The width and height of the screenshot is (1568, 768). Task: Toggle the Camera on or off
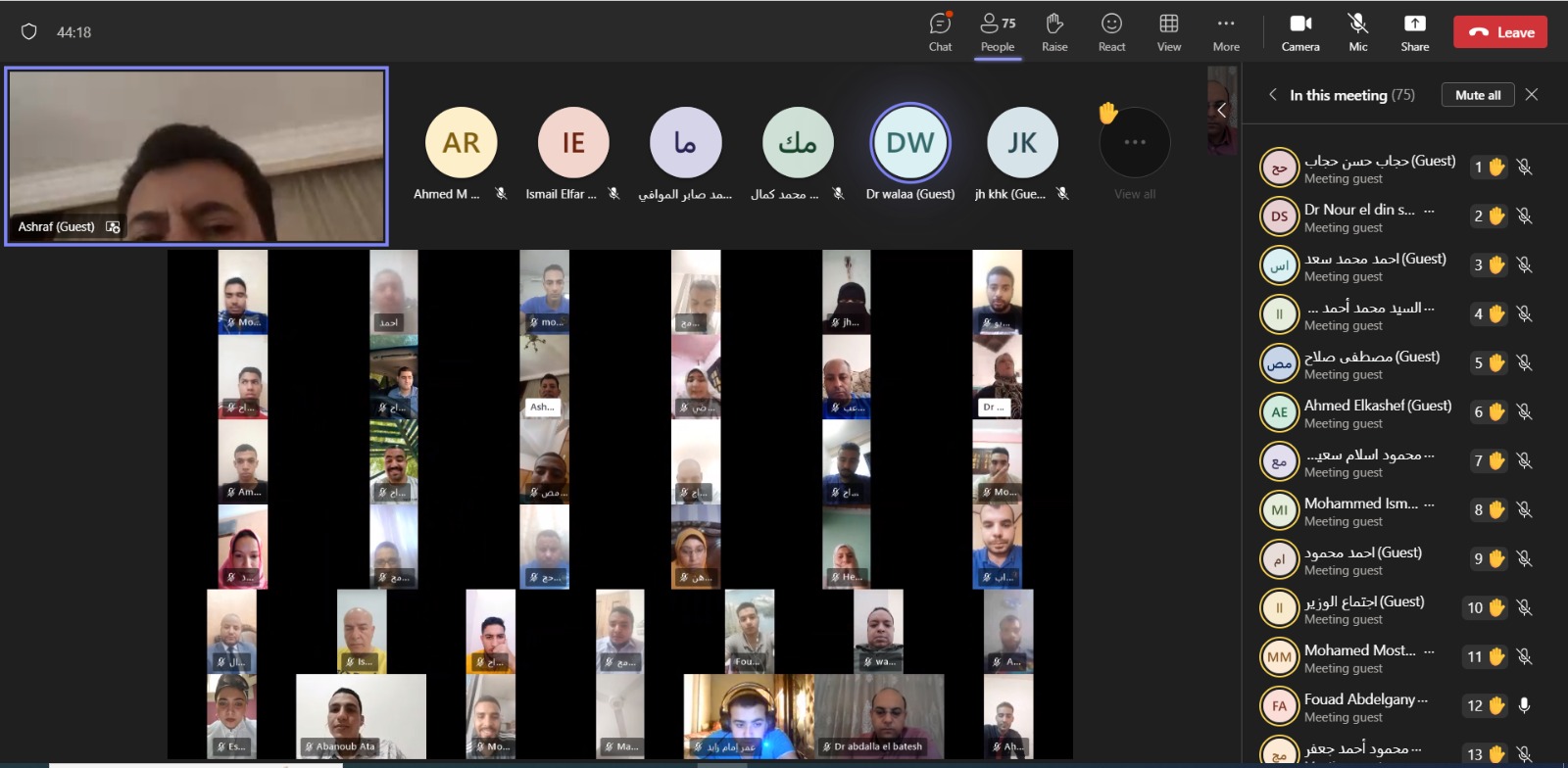(1300, 32)
